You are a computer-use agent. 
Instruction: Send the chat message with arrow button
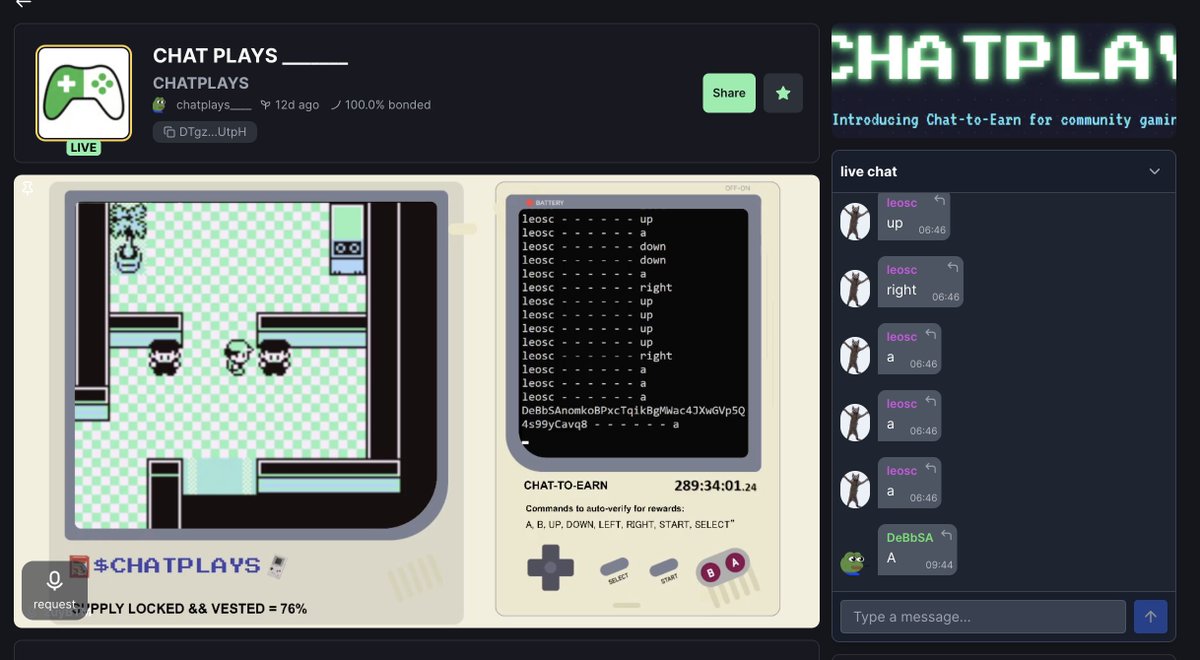tap(1150, 617)
